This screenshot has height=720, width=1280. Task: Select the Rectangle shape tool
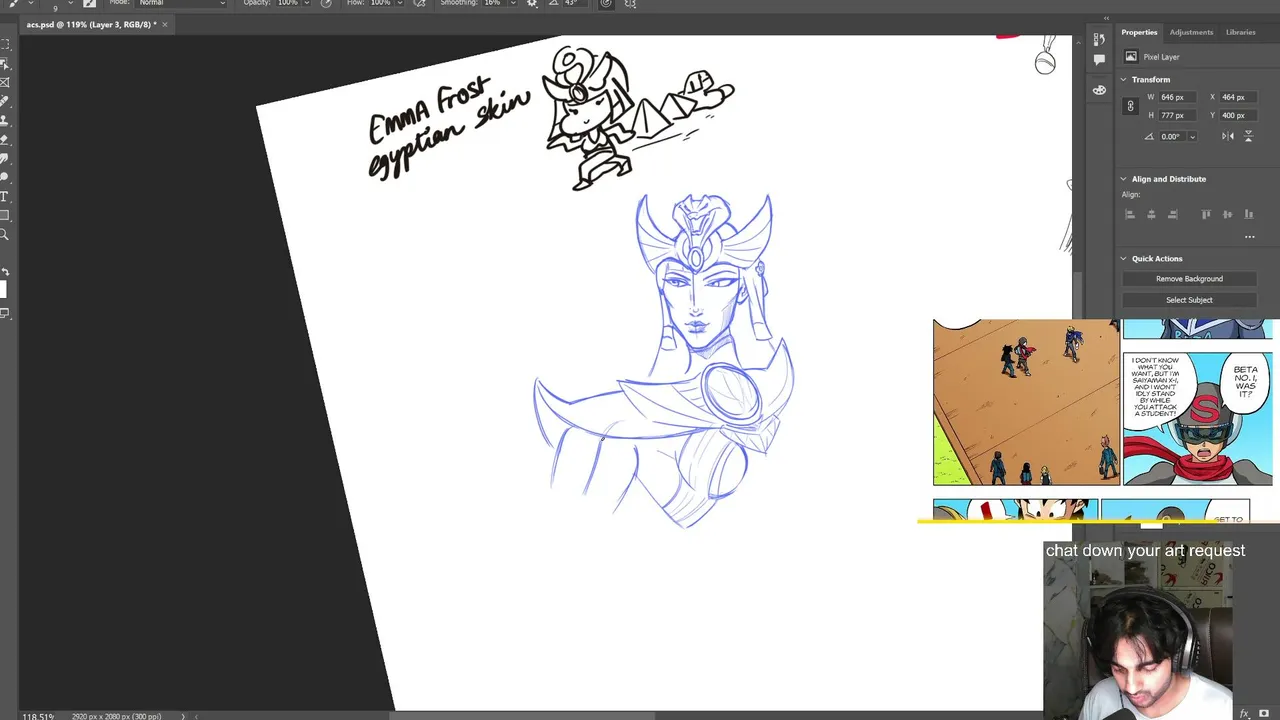pos(4,215)
